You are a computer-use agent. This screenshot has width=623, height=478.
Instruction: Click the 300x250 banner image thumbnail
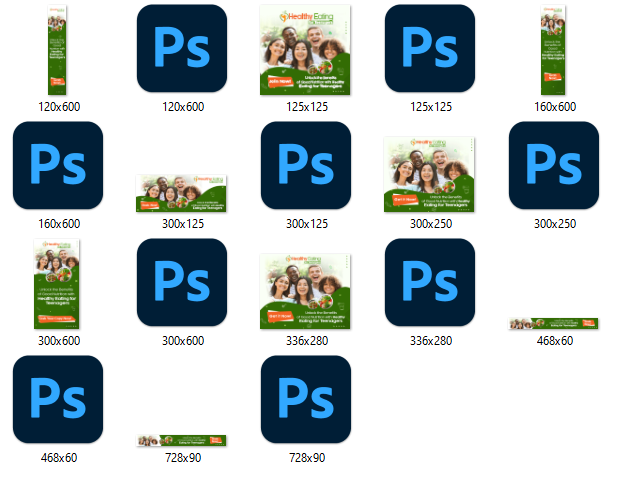click(429, 174)
